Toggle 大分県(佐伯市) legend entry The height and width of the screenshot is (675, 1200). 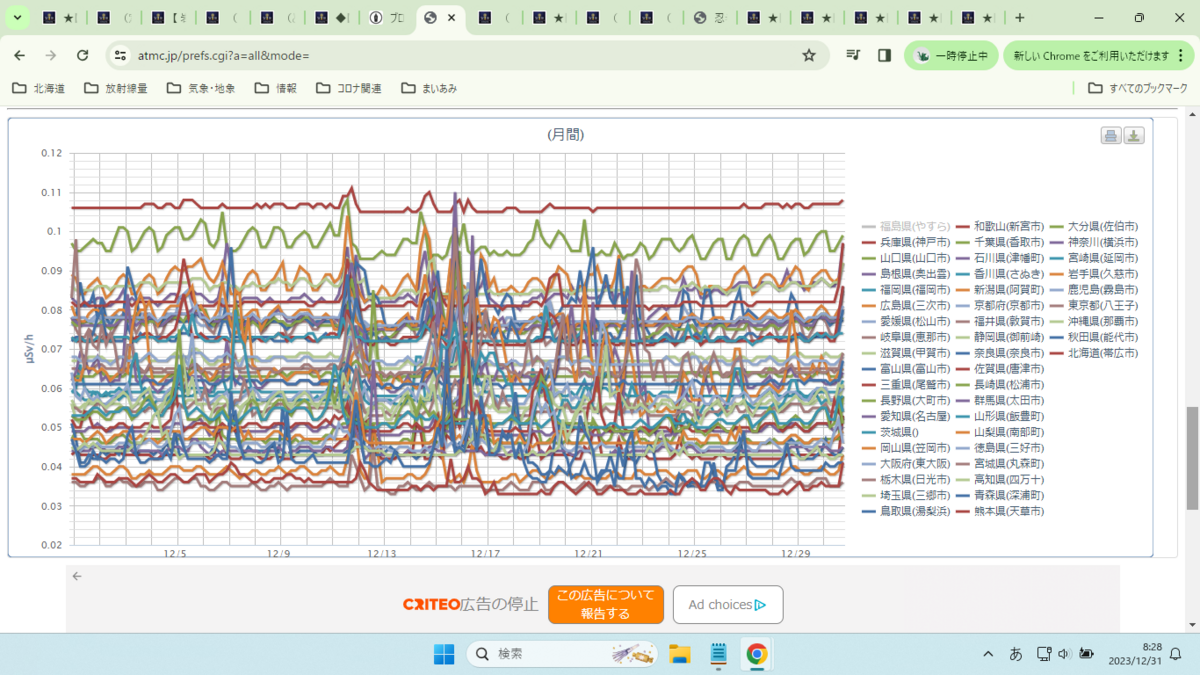[1093, 227]
